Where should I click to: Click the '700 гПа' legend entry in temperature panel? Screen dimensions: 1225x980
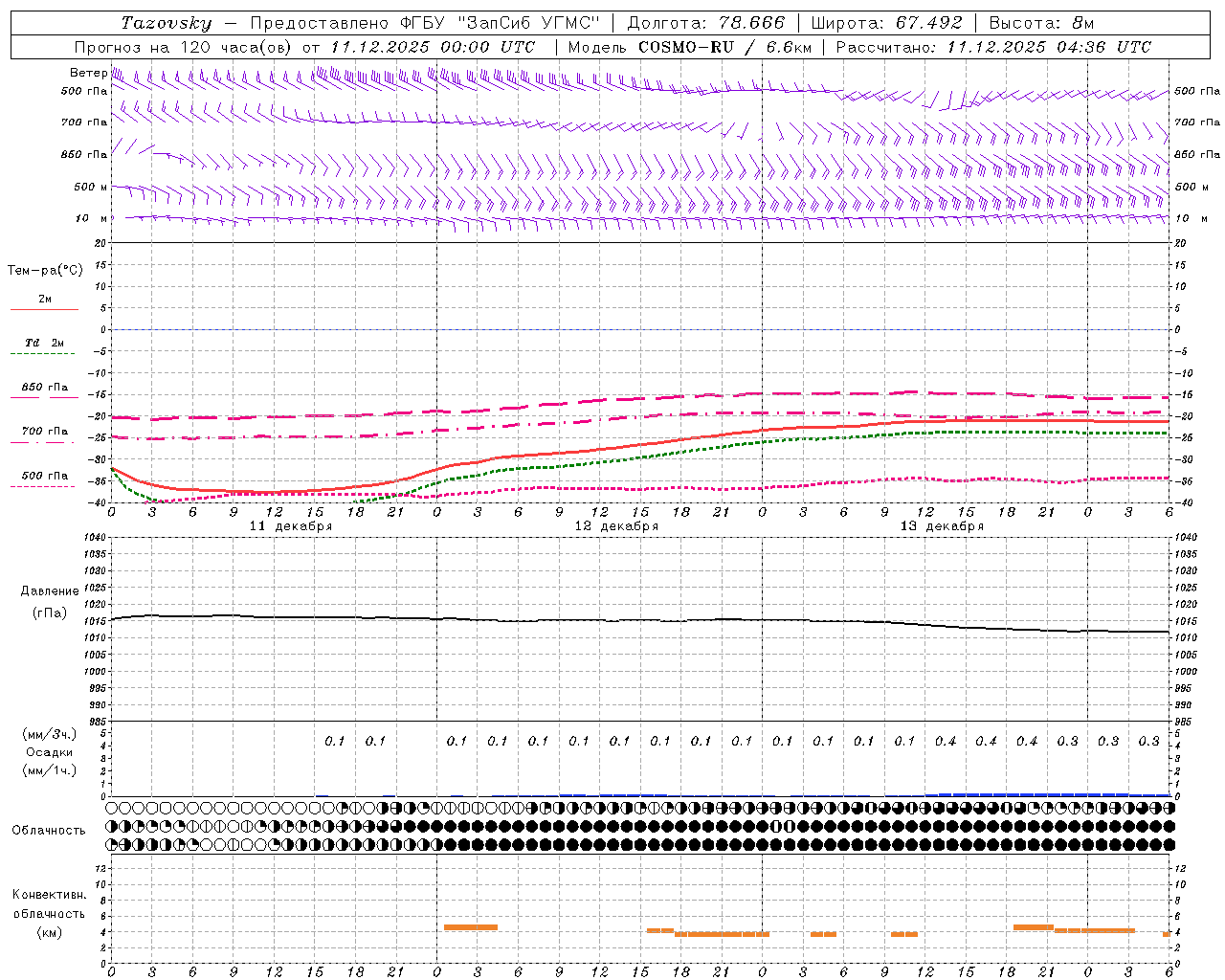coord(45,431)
